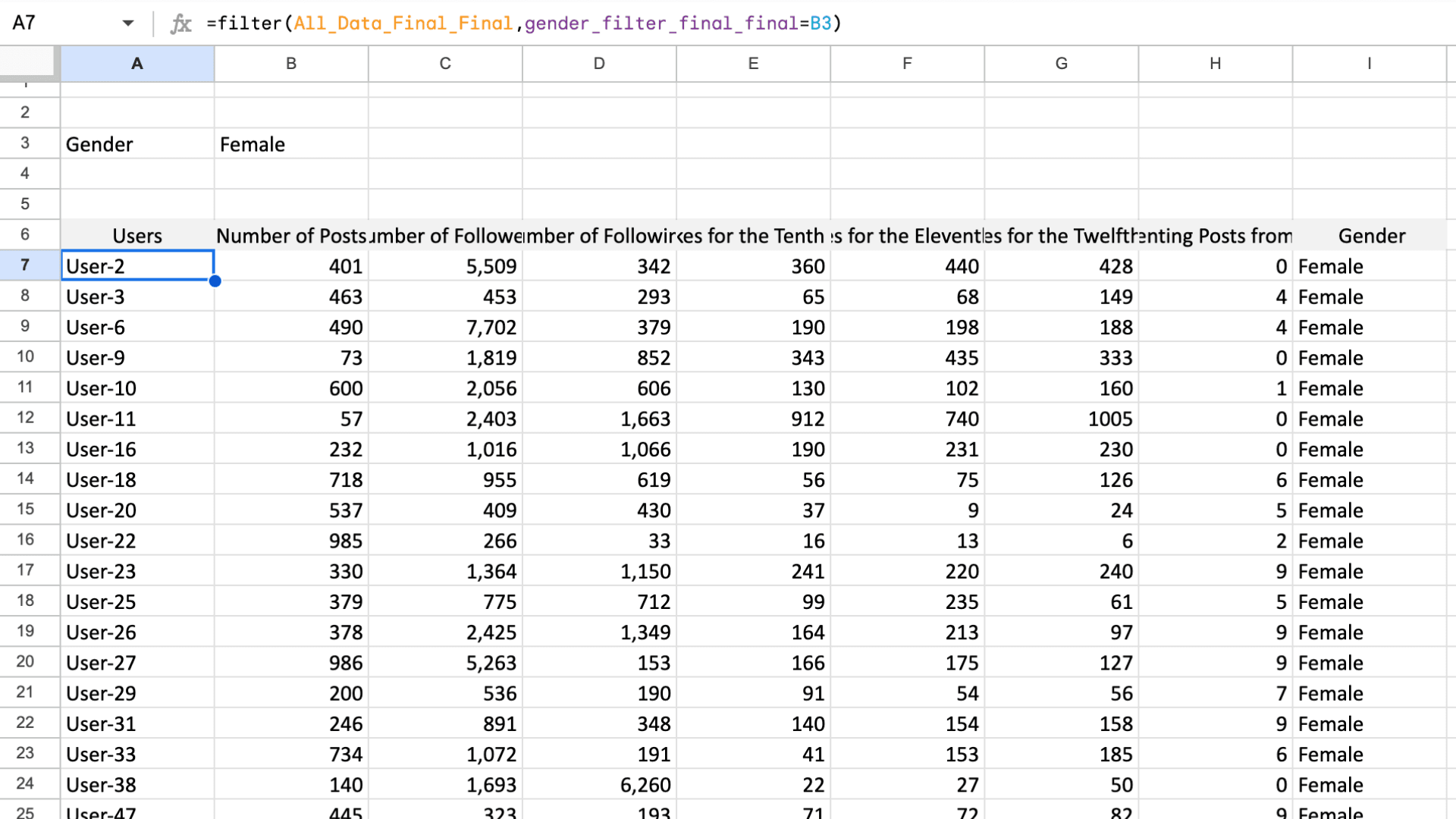Select the column D header

coord(599,64)
